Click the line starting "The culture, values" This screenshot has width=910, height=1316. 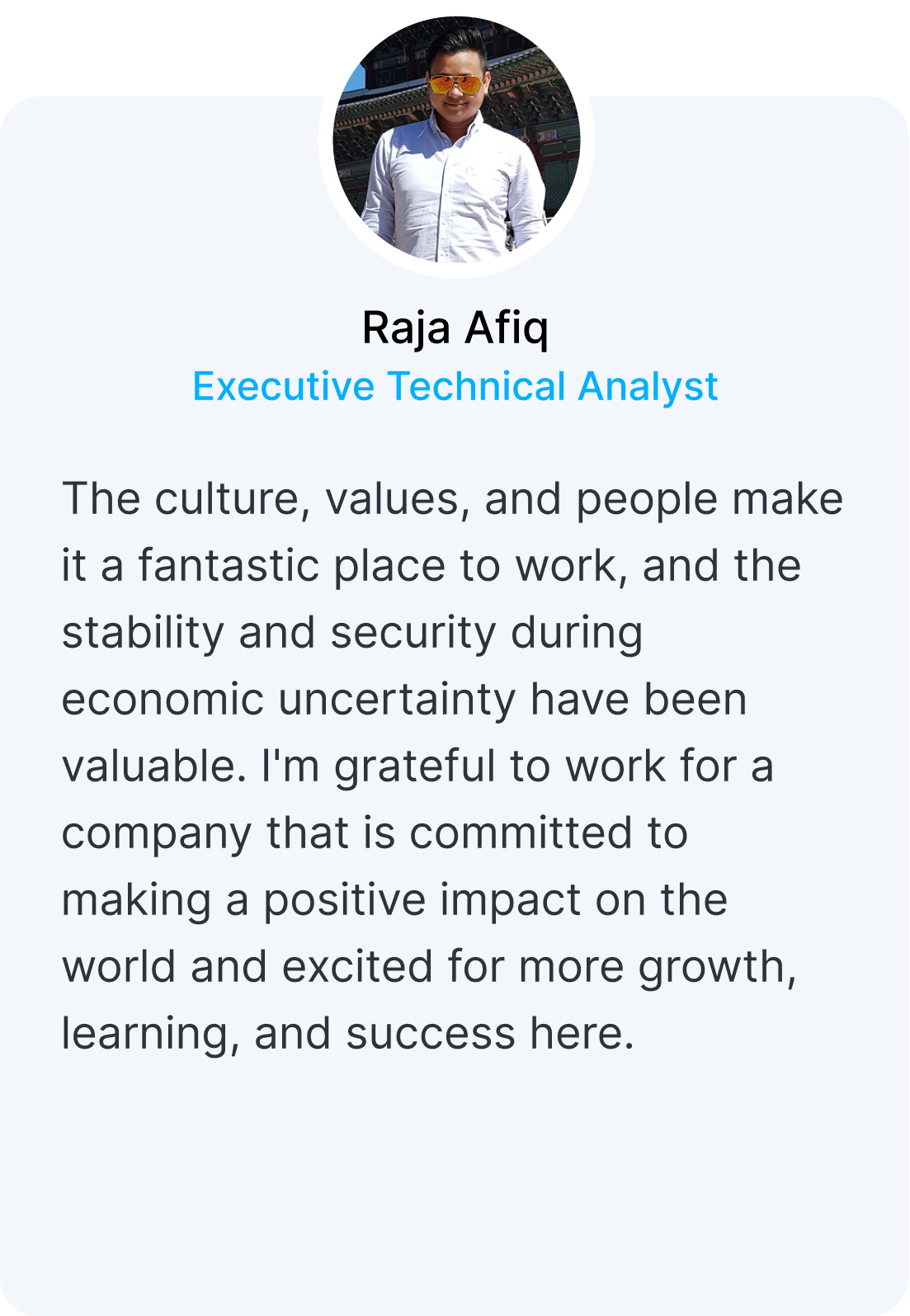point(453,500)
